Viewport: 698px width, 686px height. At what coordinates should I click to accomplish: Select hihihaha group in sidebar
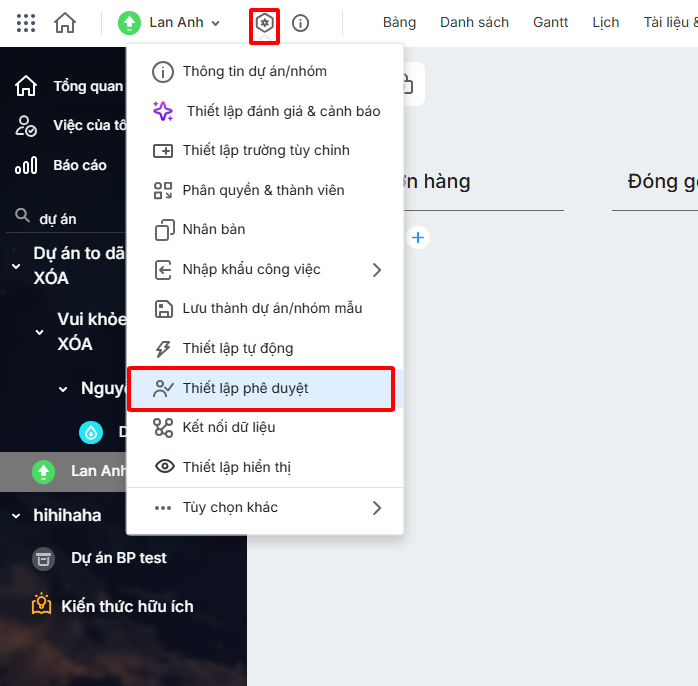pos(67,516)
